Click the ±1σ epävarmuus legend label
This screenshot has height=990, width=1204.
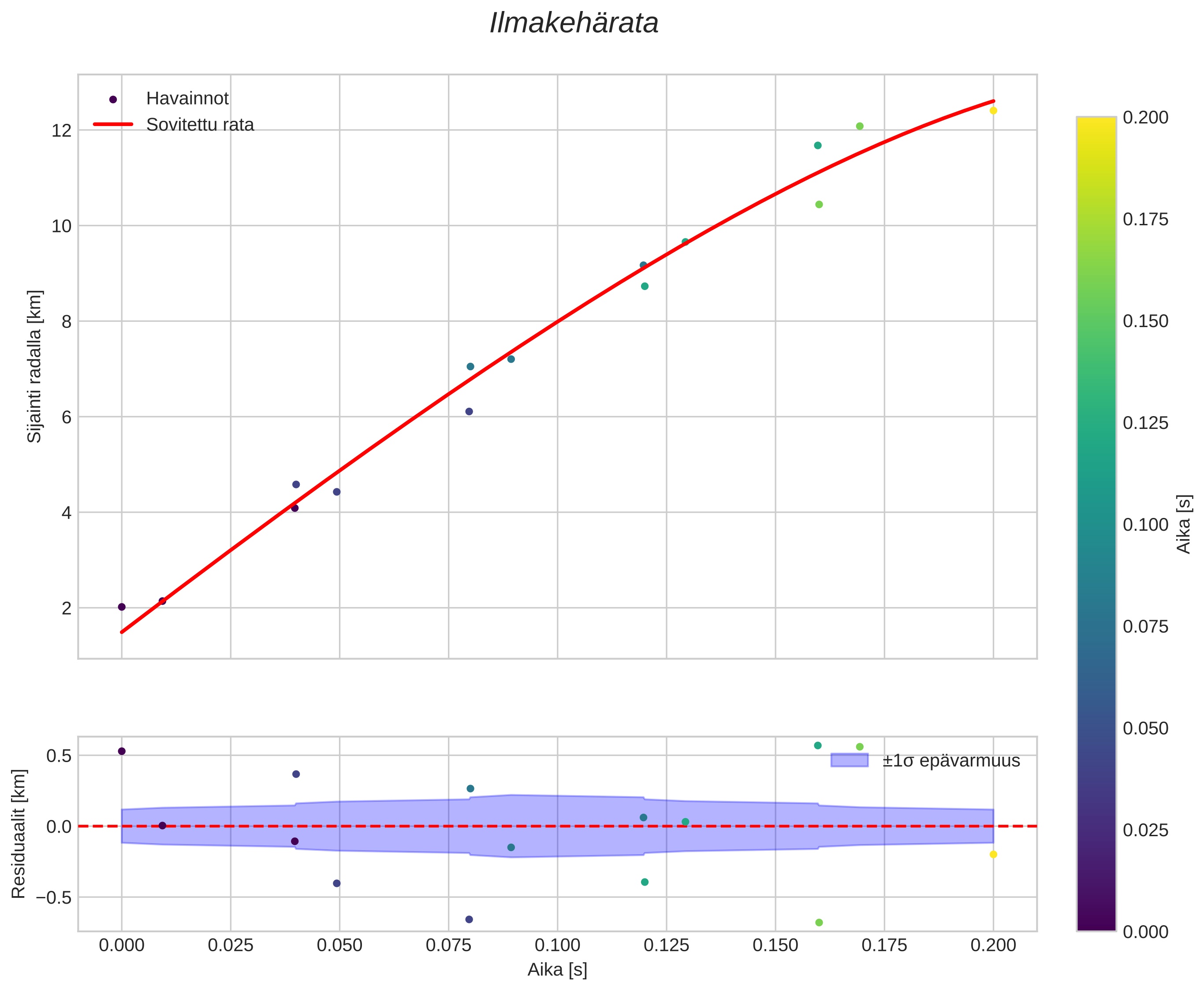(x=951, y=761)
